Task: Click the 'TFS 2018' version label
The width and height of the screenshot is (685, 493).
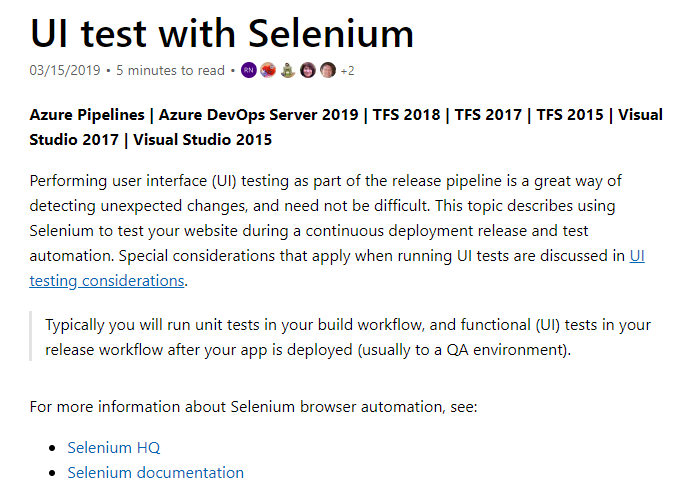Action: click(406, 114)
